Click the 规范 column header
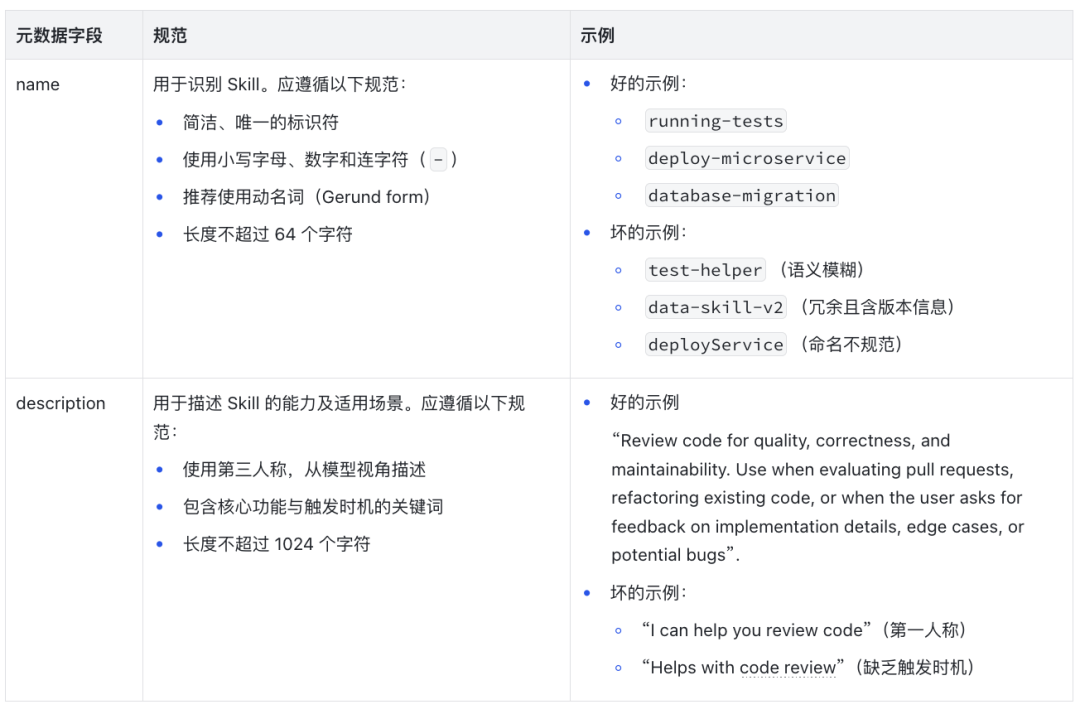The image size is (1080, 714). pos(170,36)
